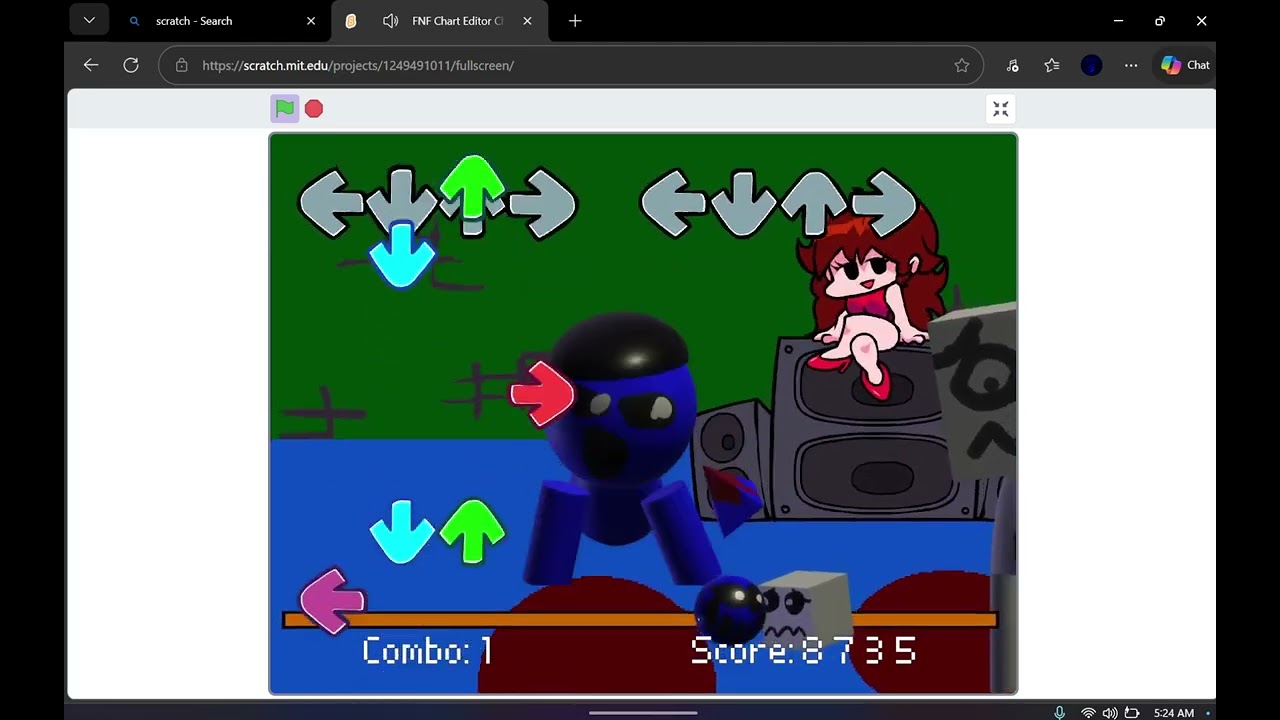Reload the Scratch project page

(131, 65)
